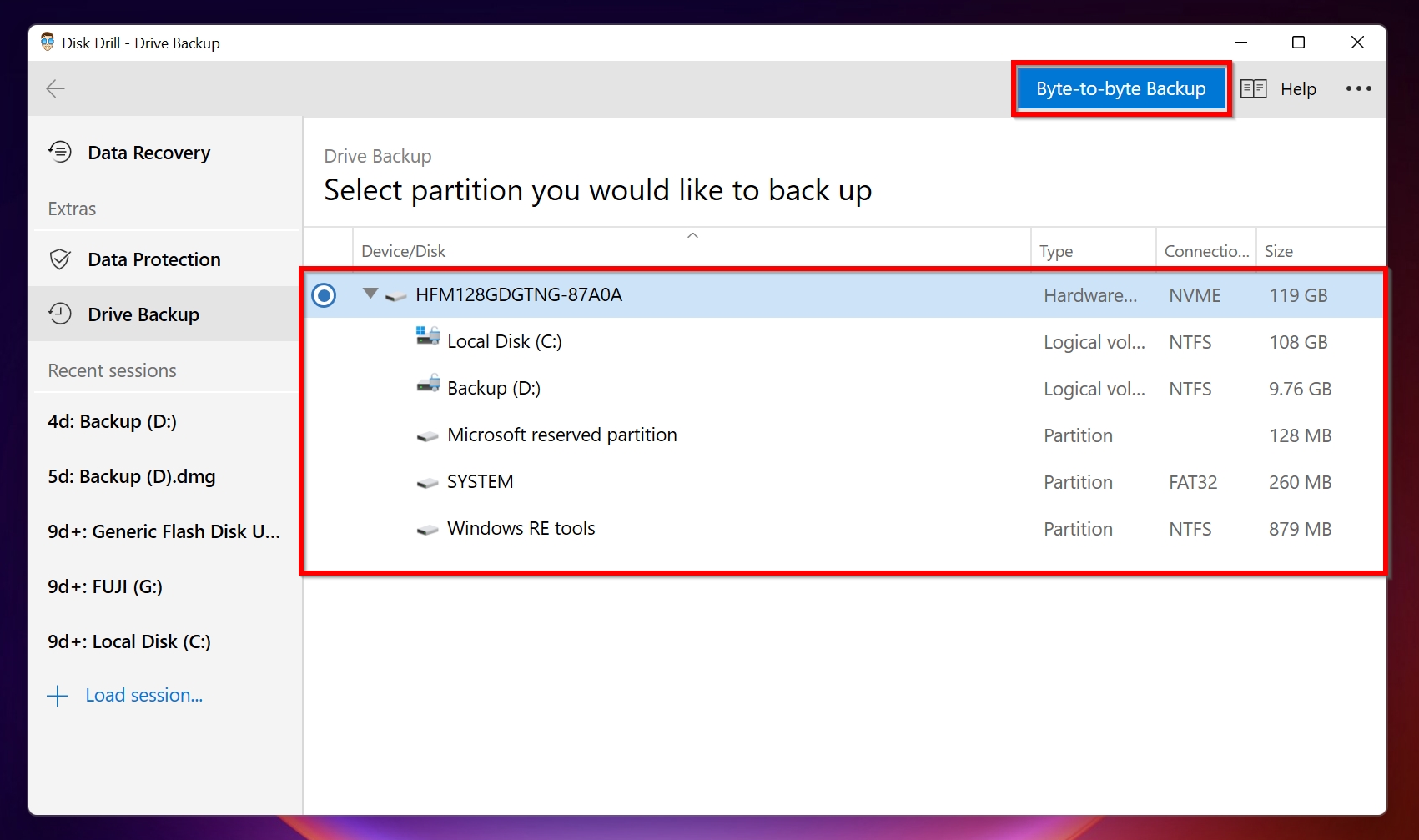Sort by the Connection column header
The image size is (1419, 840).
(x=1206, y=249)
